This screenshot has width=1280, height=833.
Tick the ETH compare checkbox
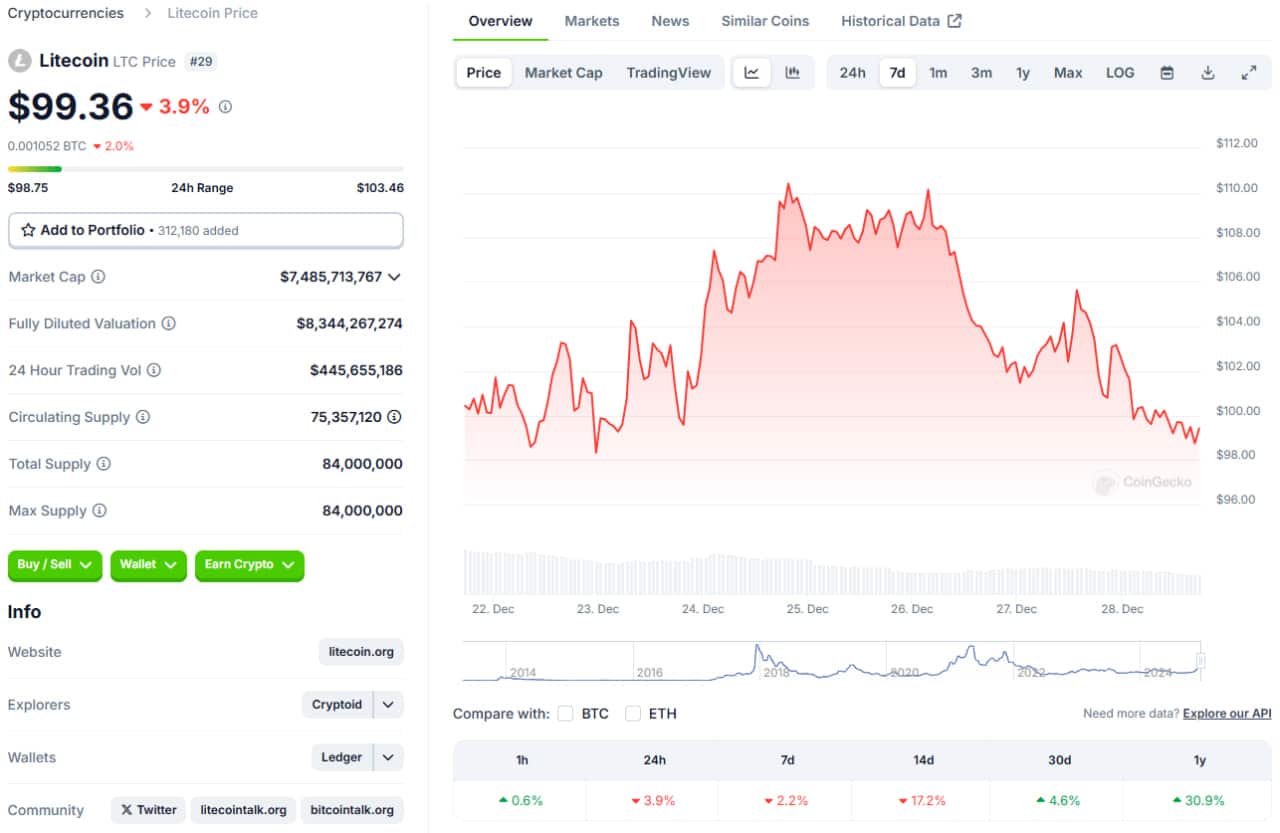[x=632, y=714]
